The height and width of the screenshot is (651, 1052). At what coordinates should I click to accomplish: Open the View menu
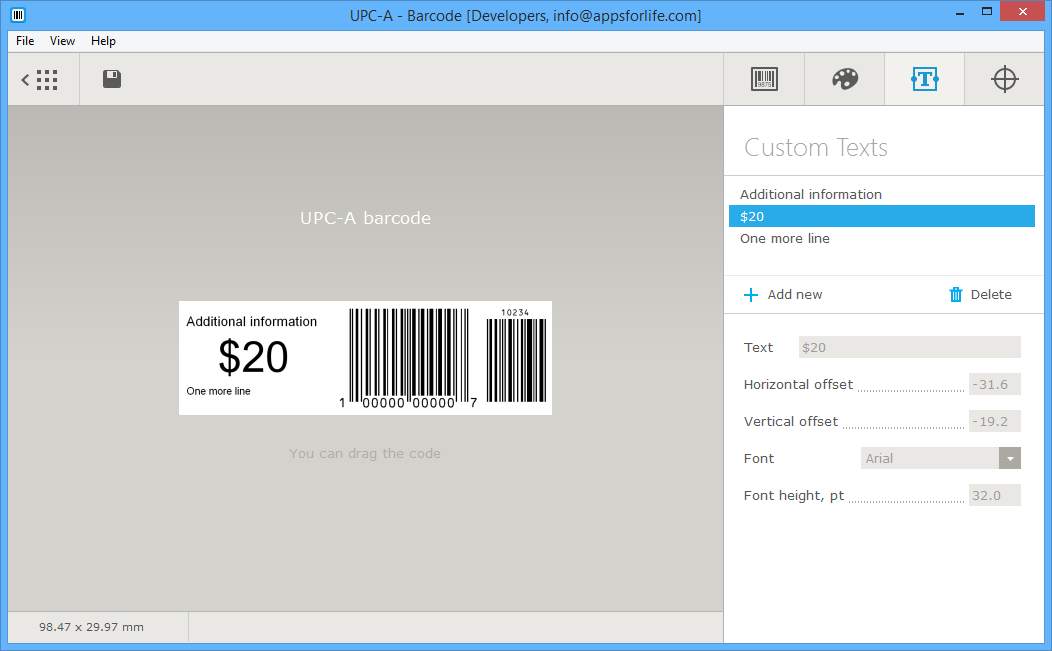[x=62, y=41]
